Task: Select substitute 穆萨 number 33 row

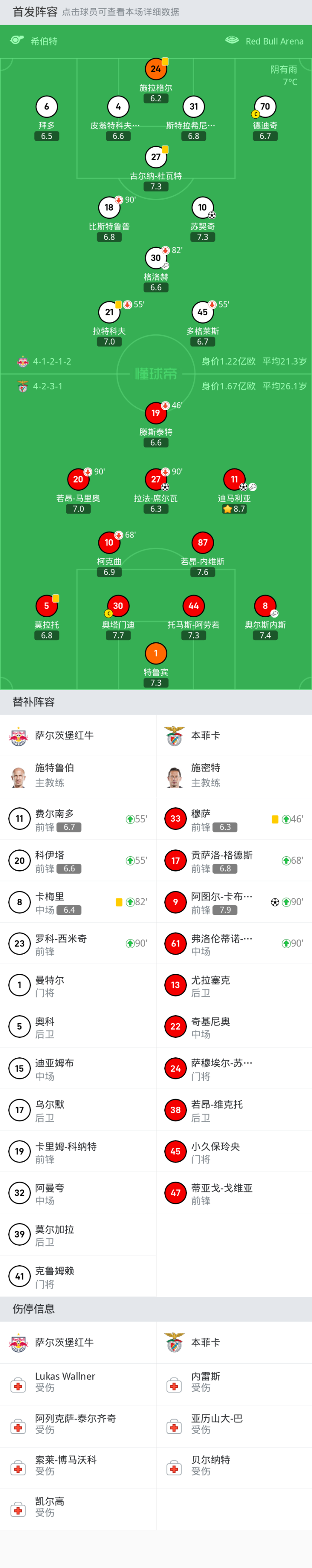Action: pos(234,819)
